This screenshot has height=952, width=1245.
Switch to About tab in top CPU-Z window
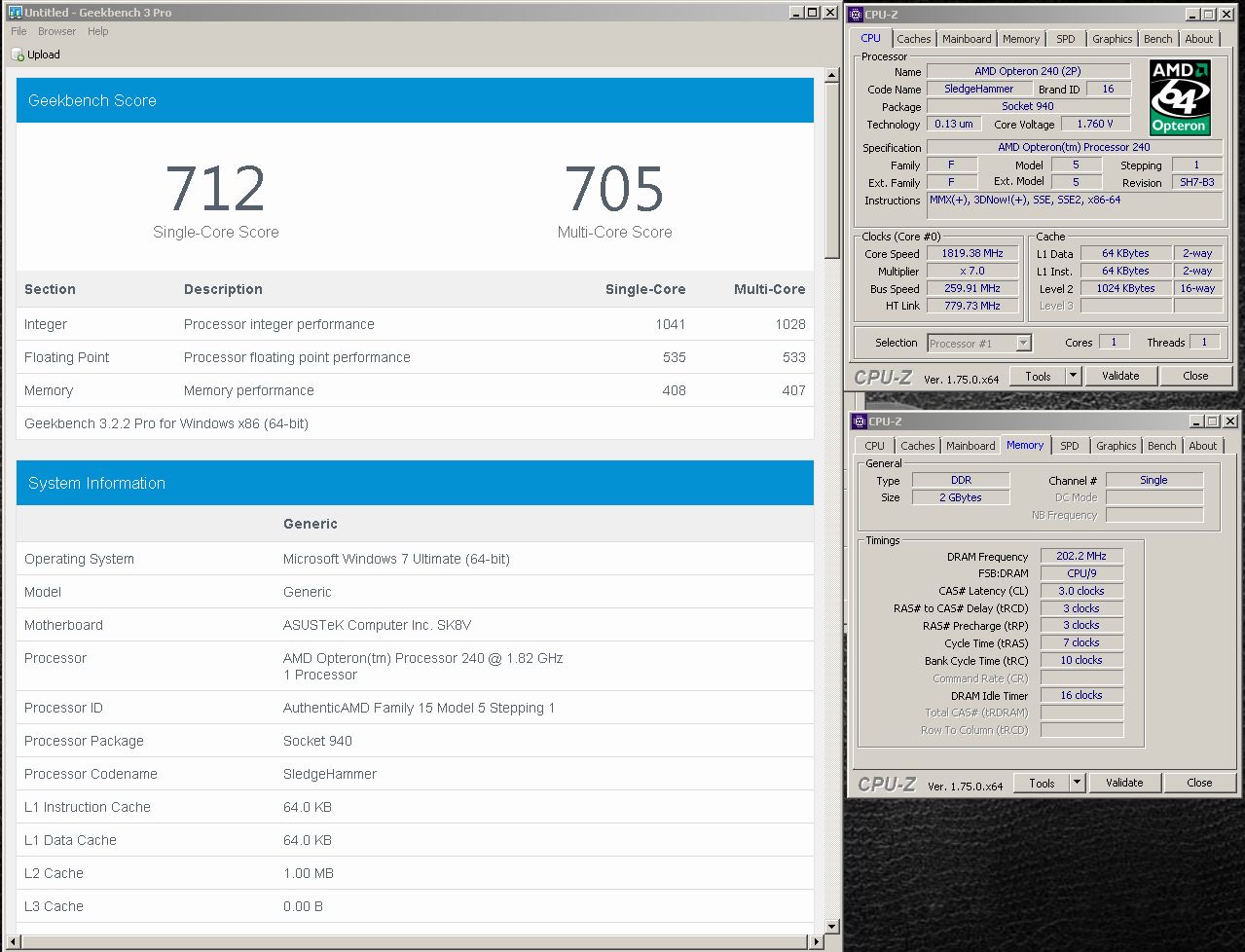(1199, 40)
